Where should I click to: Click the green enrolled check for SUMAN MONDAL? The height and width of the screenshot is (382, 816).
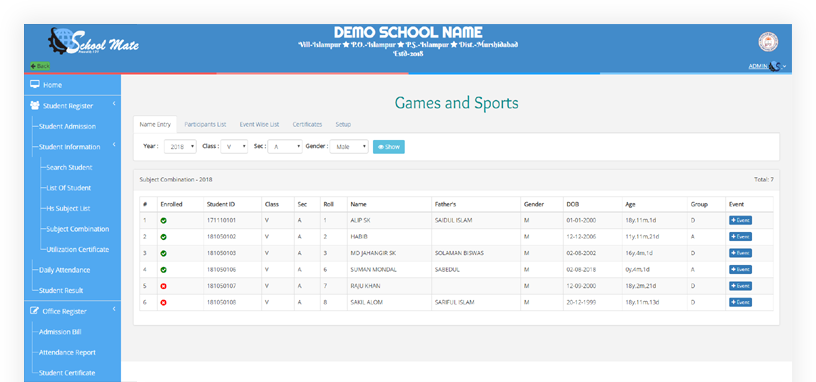(163, 270)
